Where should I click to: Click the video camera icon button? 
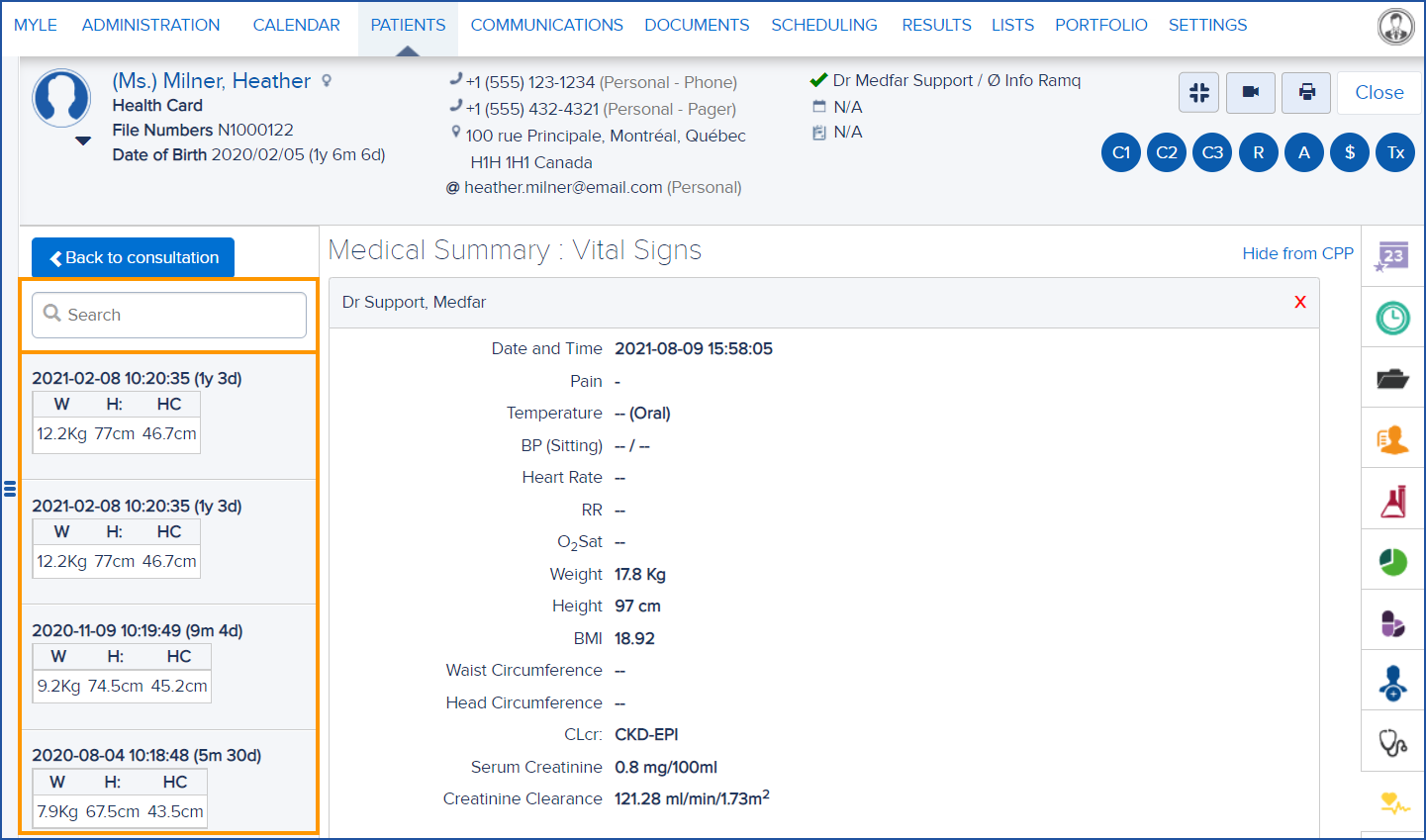pyautogui.click(x=1251, y=92)
